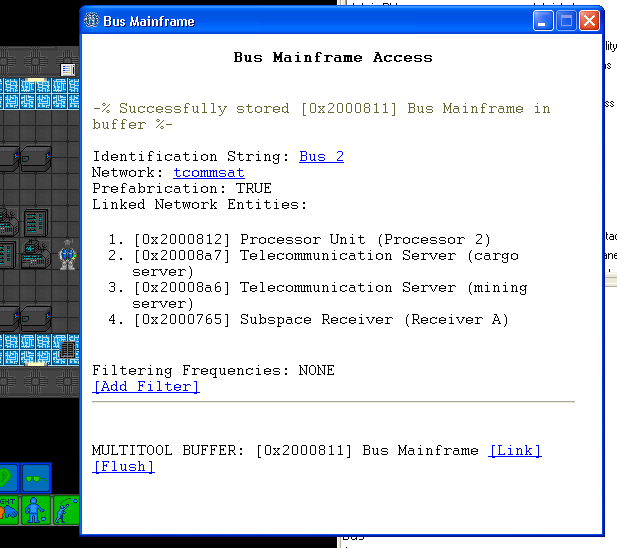Image resolution: width=617 pixels, height=548 pixels.
Task: Select the right hand slot icon
Action: point(8,511)
